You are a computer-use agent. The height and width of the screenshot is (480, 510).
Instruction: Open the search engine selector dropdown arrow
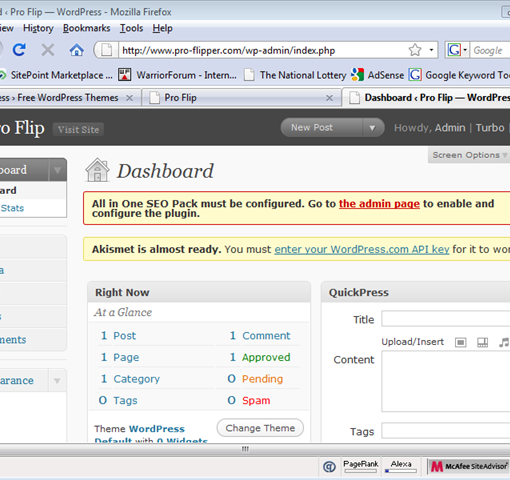click(x=465, y=50)
